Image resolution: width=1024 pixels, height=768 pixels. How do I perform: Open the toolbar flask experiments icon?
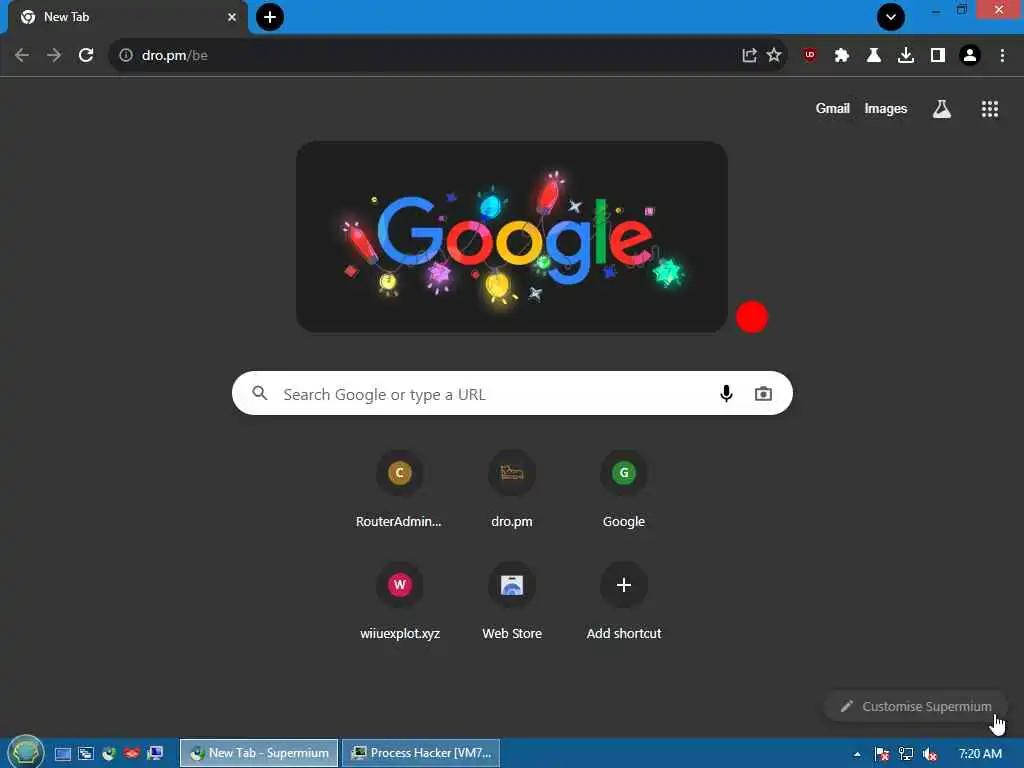(874, 56)
